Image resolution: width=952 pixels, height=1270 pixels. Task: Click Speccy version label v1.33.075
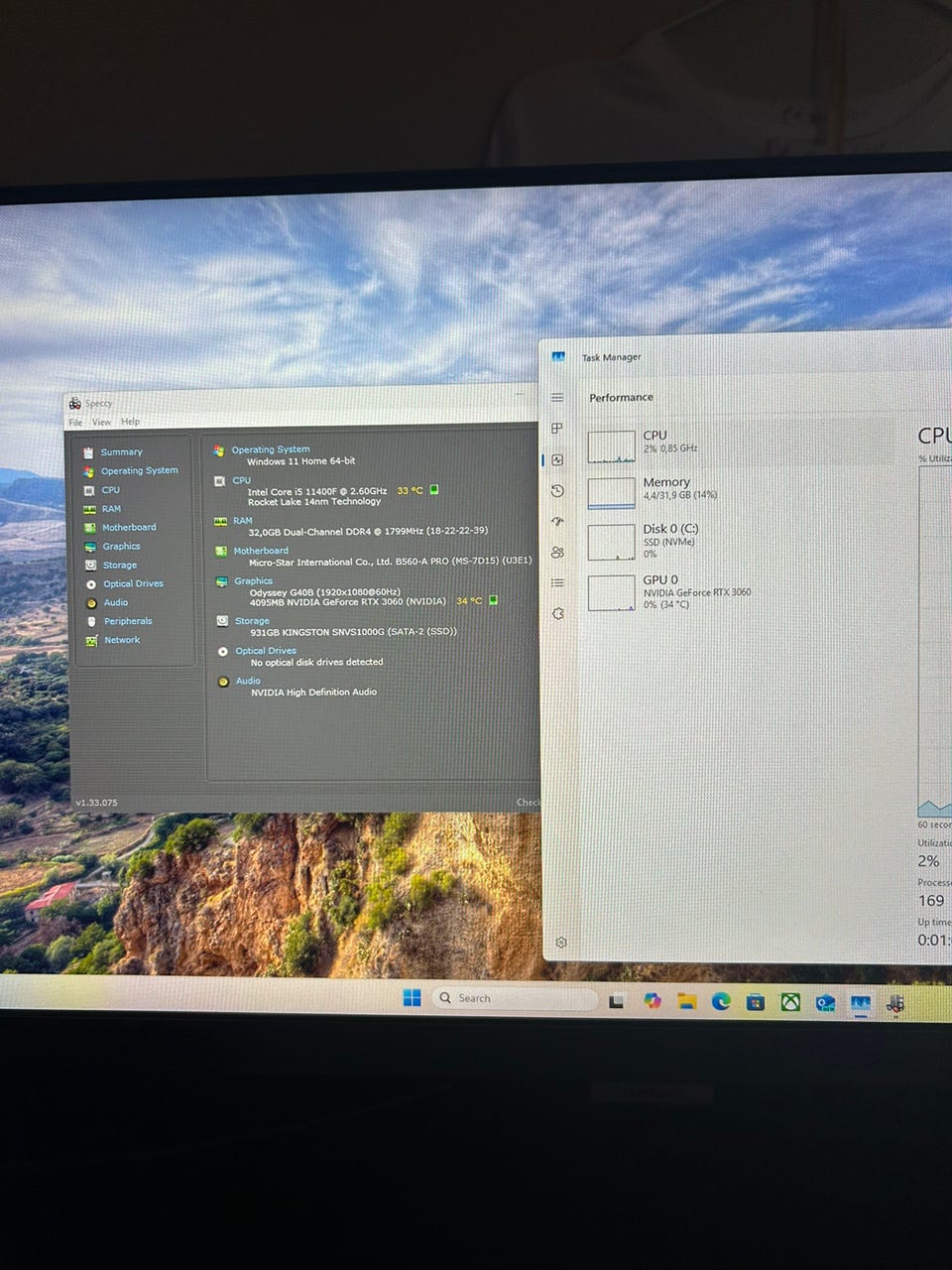click(x=96, y=803)
